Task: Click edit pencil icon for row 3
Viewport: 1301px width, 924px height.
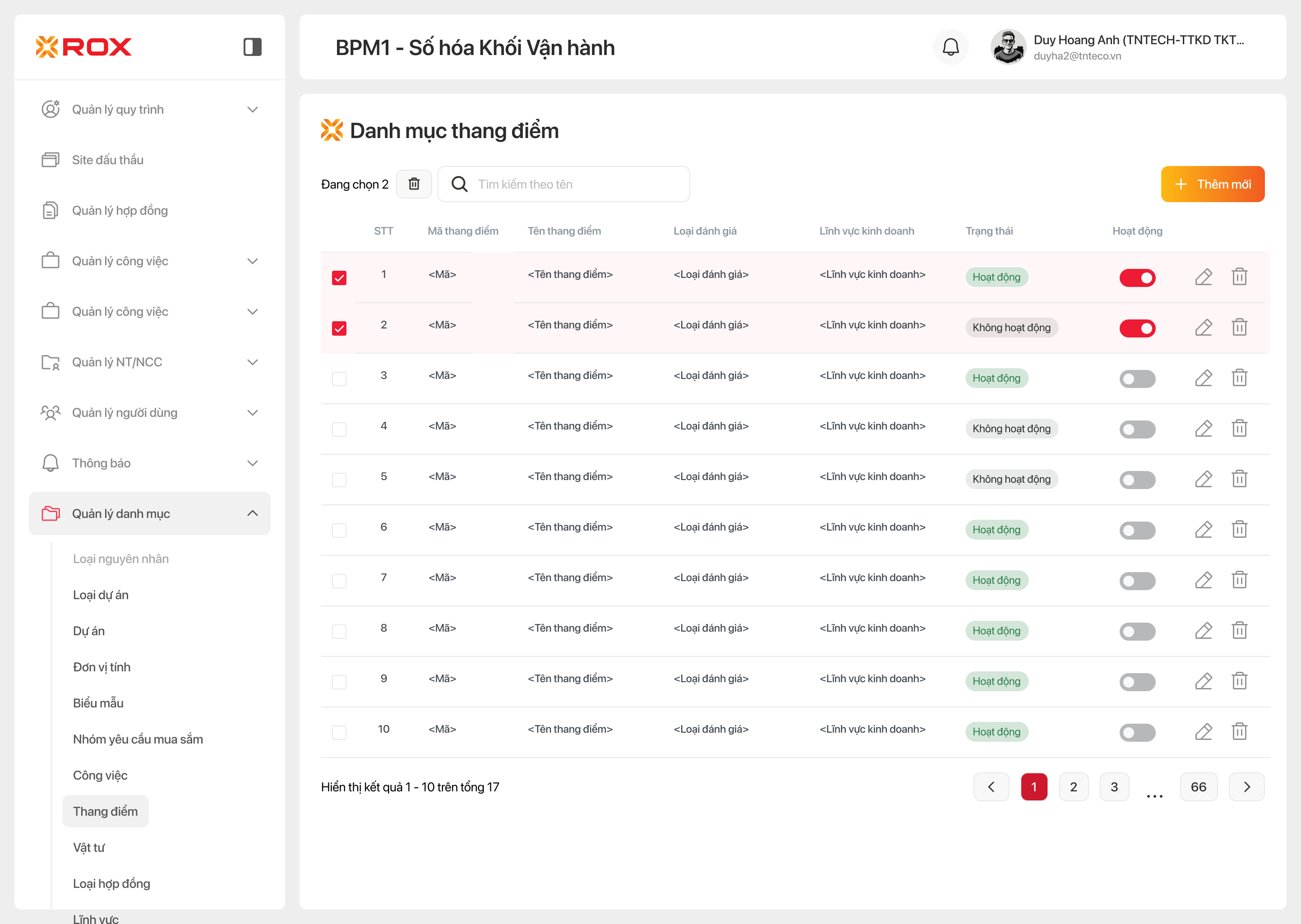Action: pos(1203,379)
